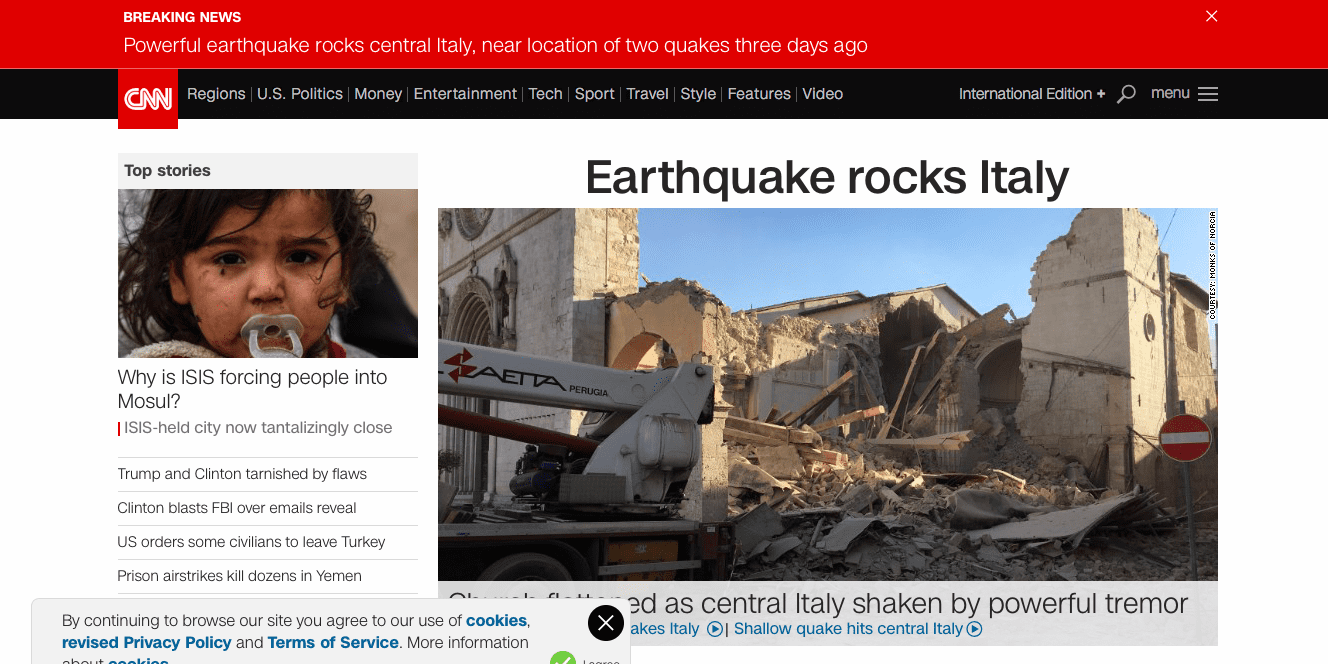Play the Shallow quake hits central Italy video
This screenshot has height=664, width=1328.
pos(858,629)
